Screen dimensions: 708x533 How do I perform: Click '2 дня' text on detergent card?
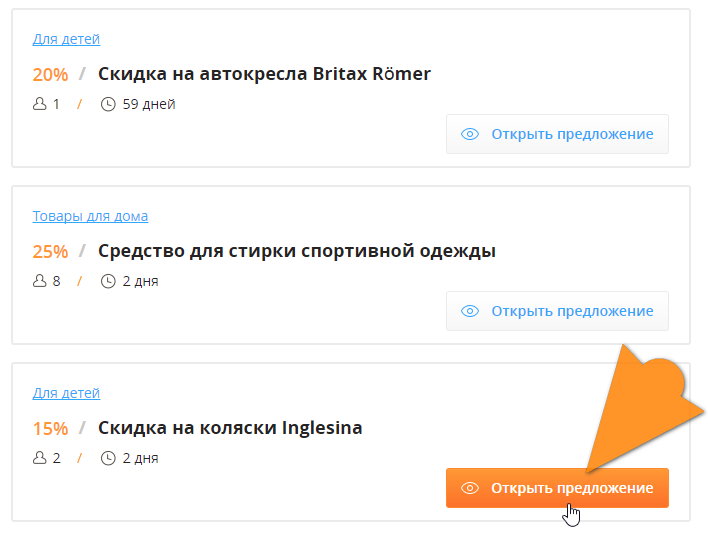click(x=140, y=281)
